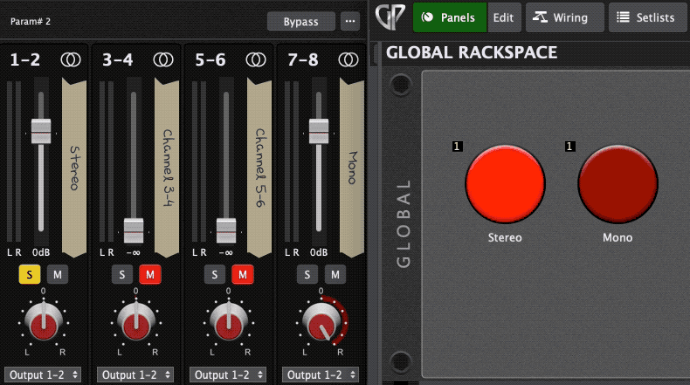The image size is (690, 385).
Task: Click the channel 3-4 volume fader handle
Action: pyautogui.click(x=133, y=230)
